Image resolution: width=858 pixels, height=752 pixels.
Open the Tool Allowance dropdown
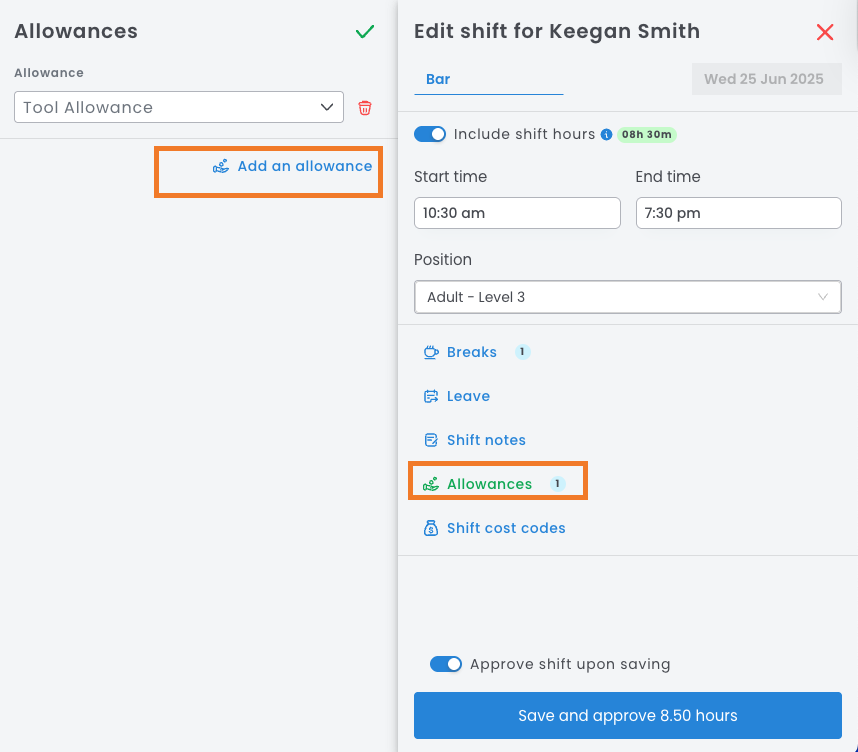pyautogui.click(x=179, y=108)
